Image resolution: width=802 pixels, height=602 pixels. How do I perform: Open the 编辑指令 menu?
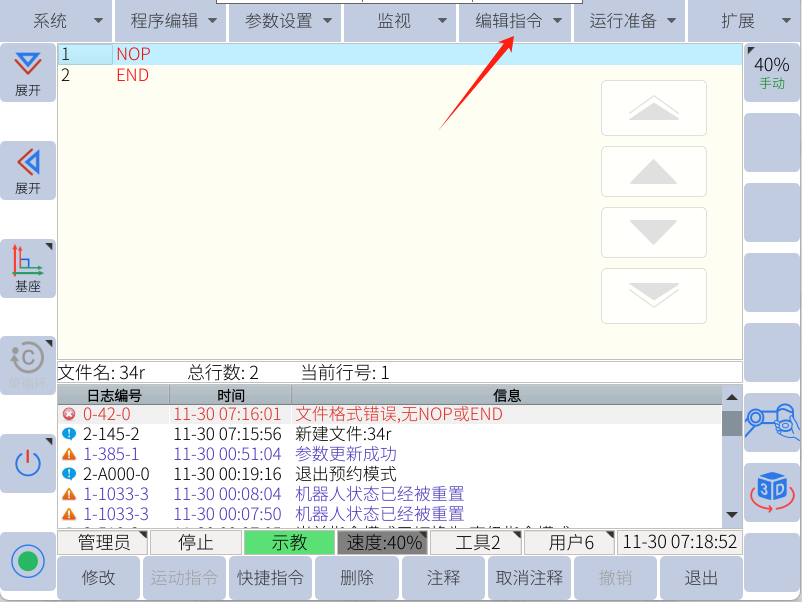coord(516,21)
